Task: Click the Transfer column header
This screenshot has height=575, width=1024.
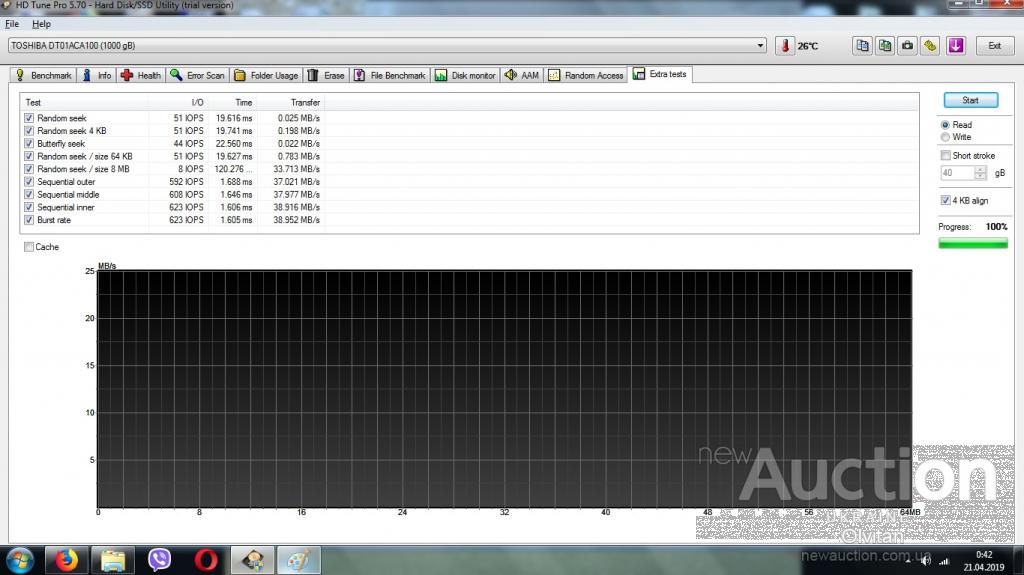Action: click(x=291, y=103)
